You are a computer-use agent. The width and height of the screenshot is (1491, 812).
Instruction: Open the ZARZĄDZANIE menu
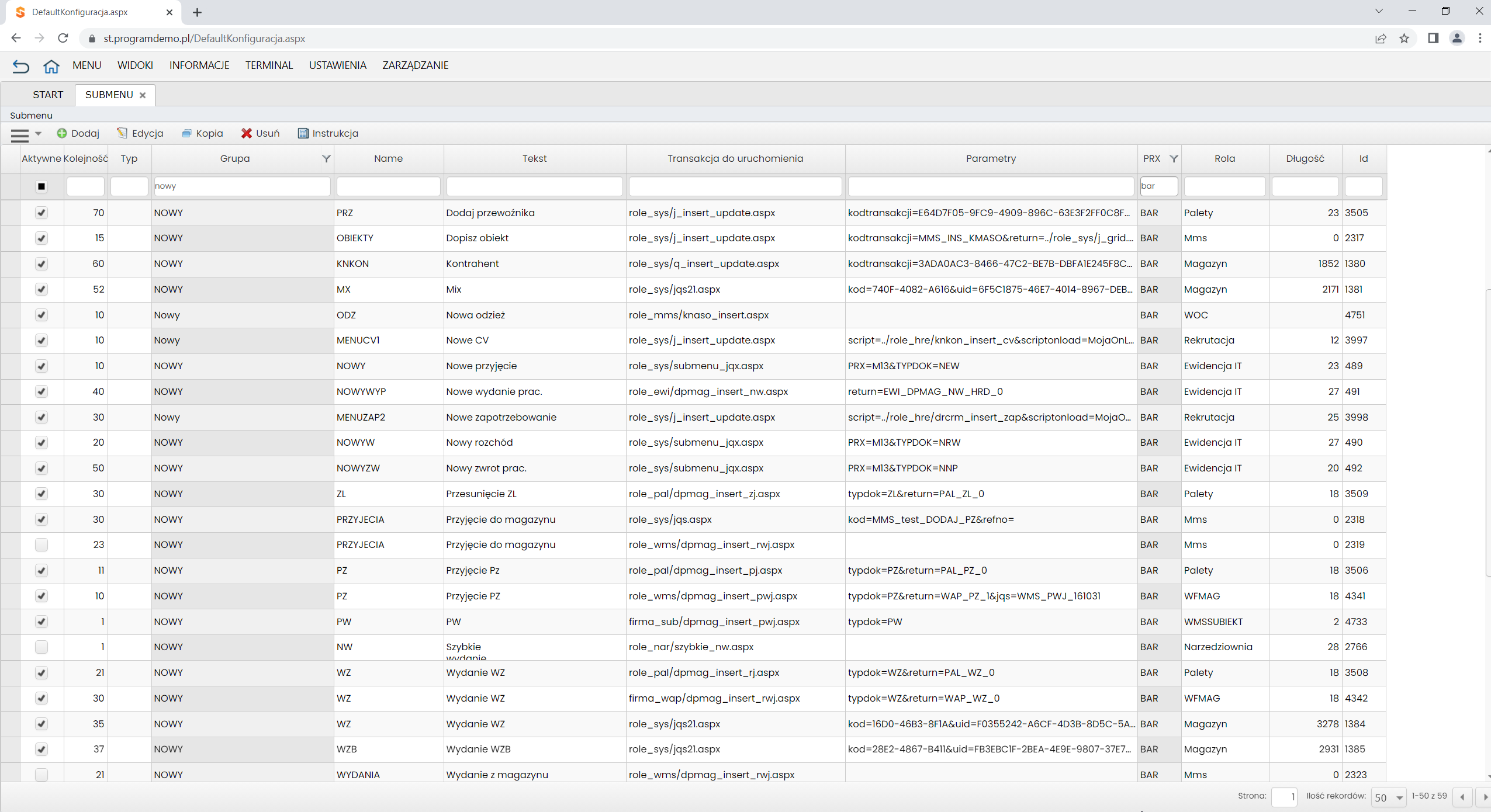pos(415,65)
